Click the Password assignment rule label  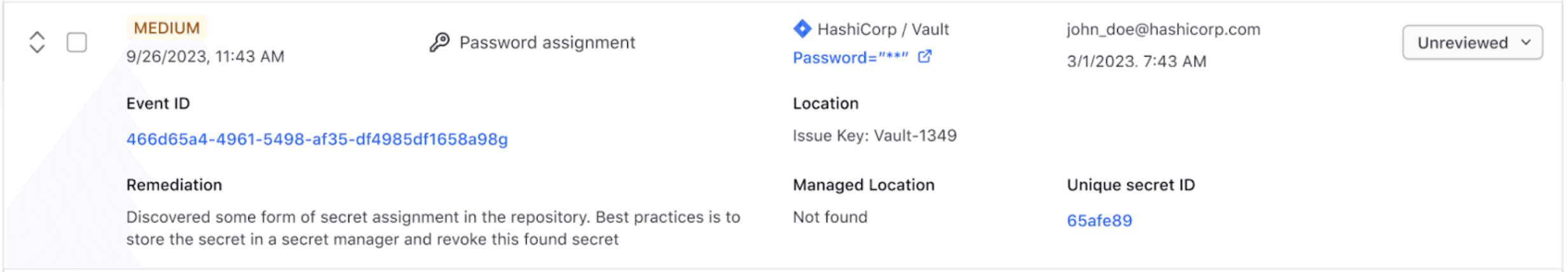point(547,43)
